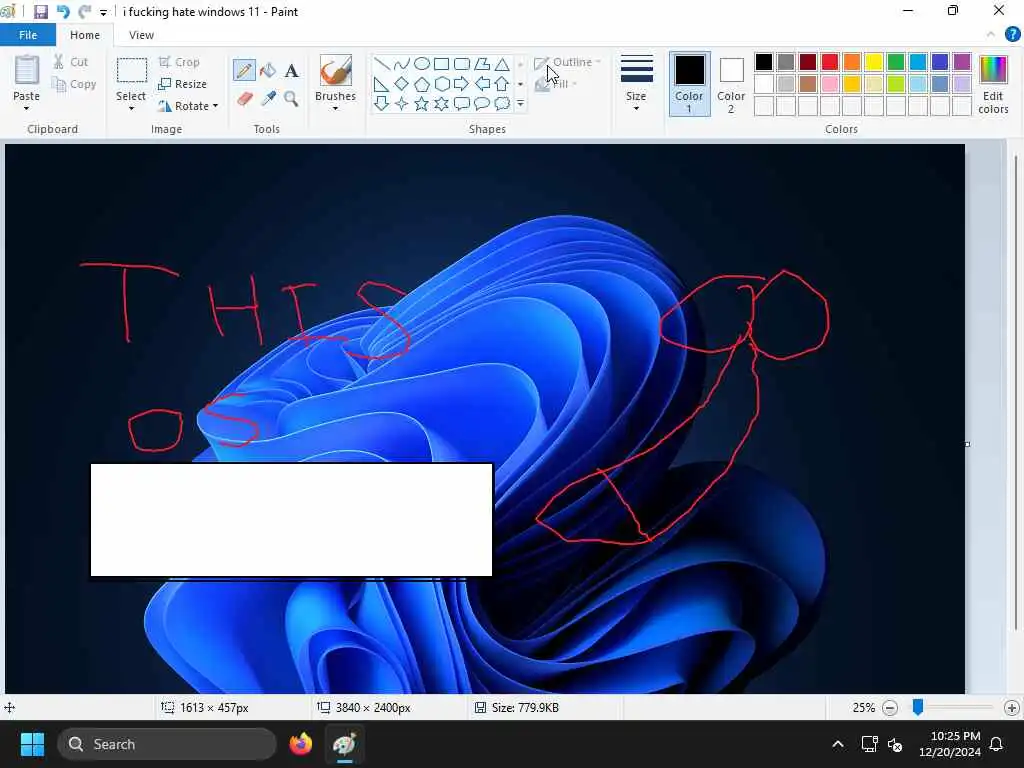Select the Pencil tool
This screenshot has width=1024, height=768.
tap(244, 71)
